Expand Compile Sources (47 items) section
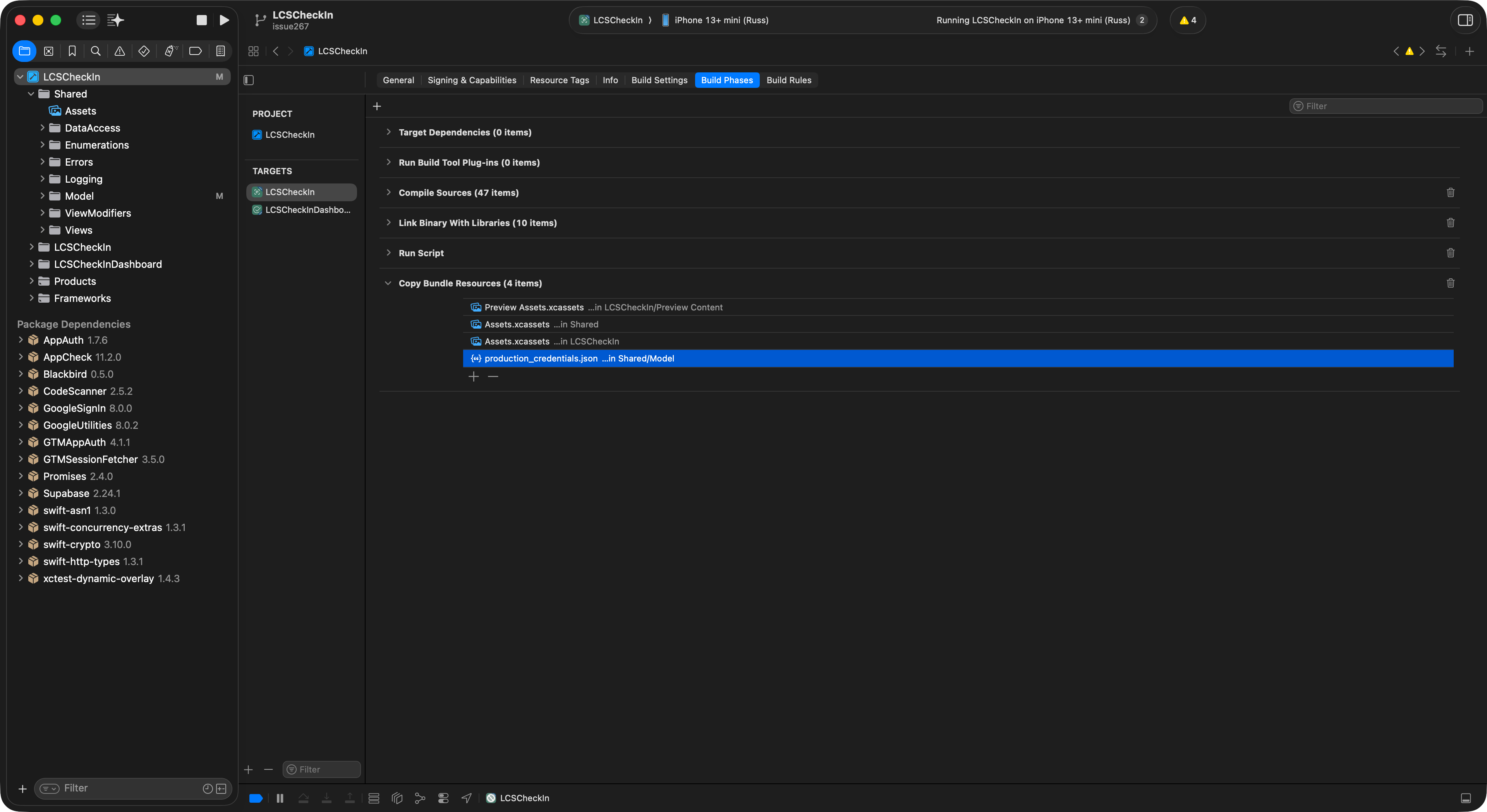1487x812 pixels. click(x=388, y=193)
